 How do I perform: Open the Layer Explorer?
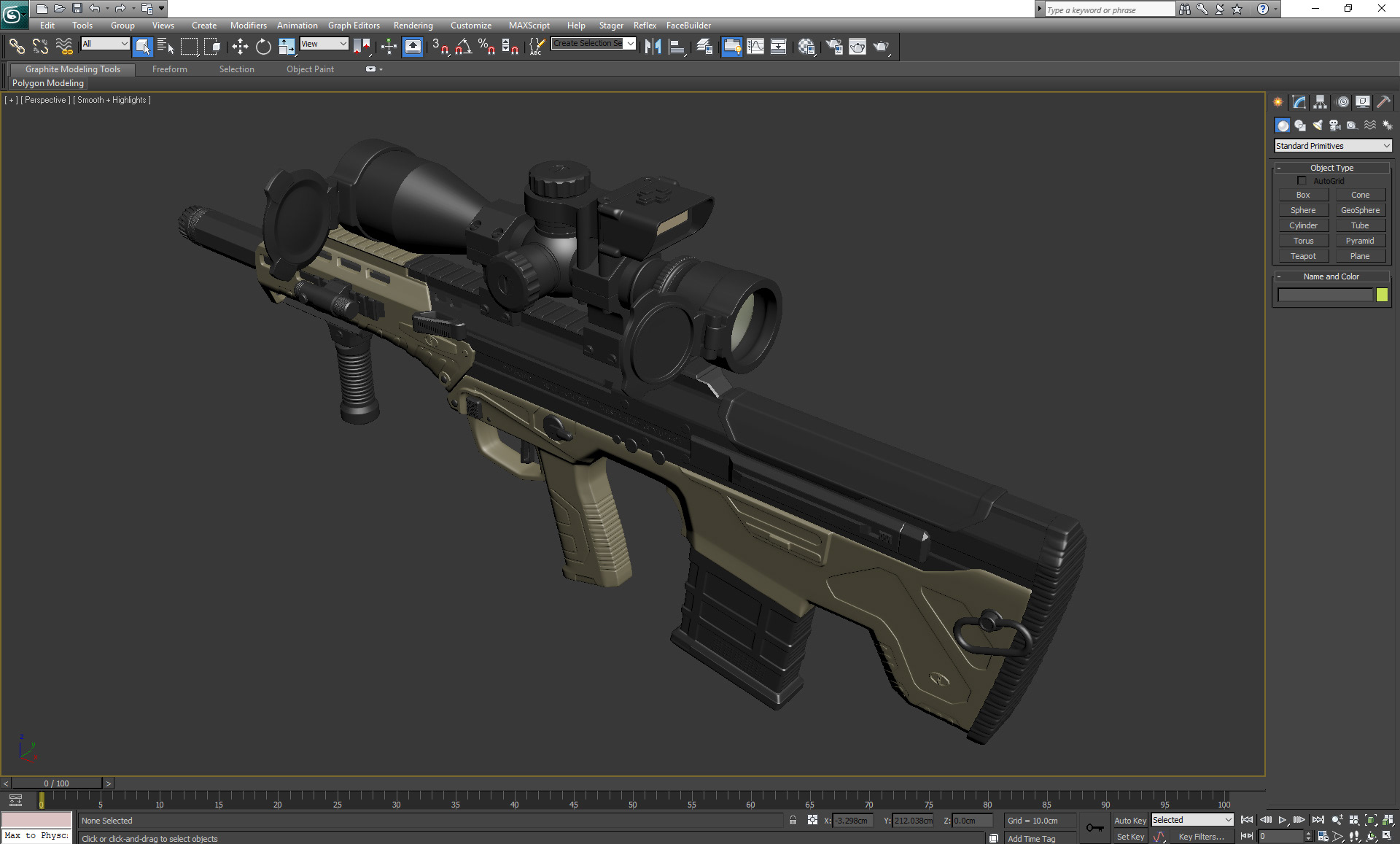tap(704, 46)
